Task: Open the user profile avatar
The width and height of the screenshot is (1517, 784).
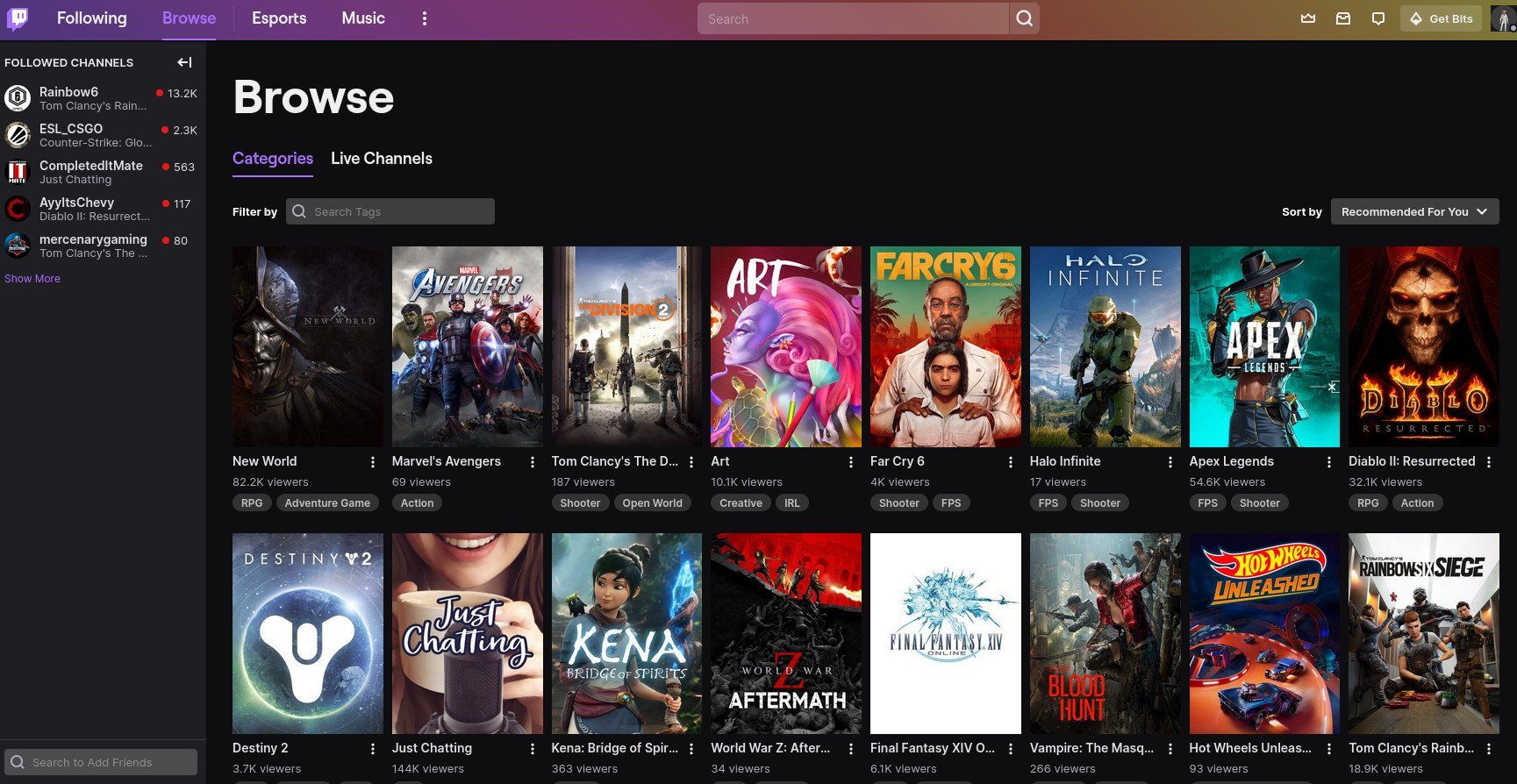Action: click(1502, 18)
